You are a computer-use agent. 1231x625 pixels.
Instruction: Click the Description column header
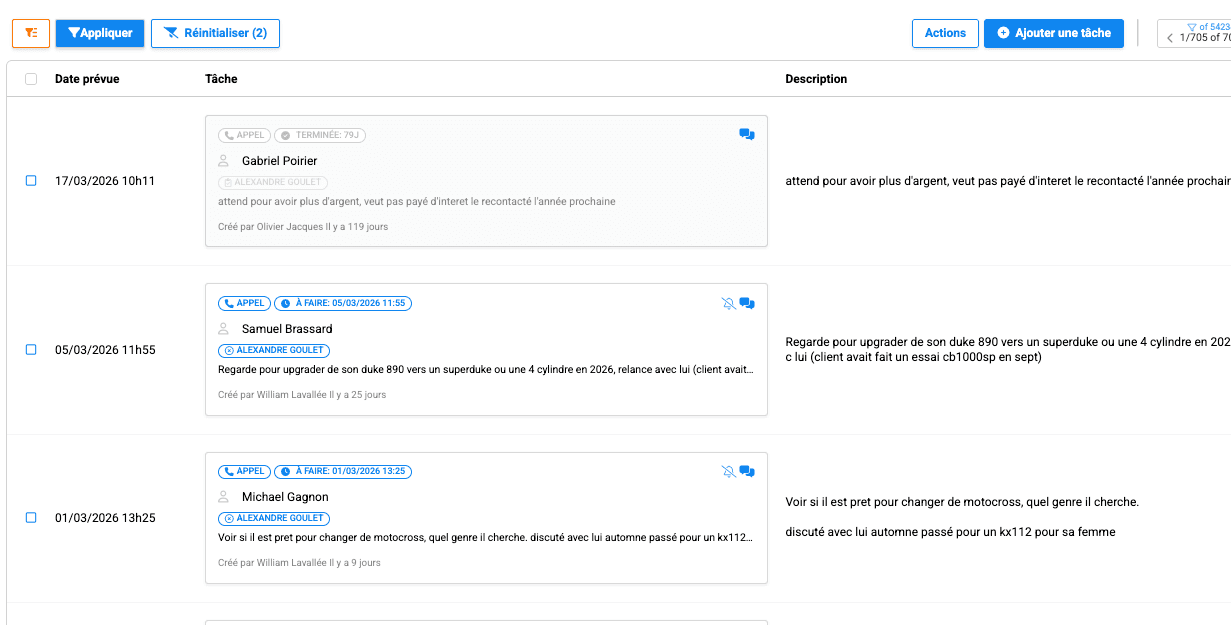(816, 79)
